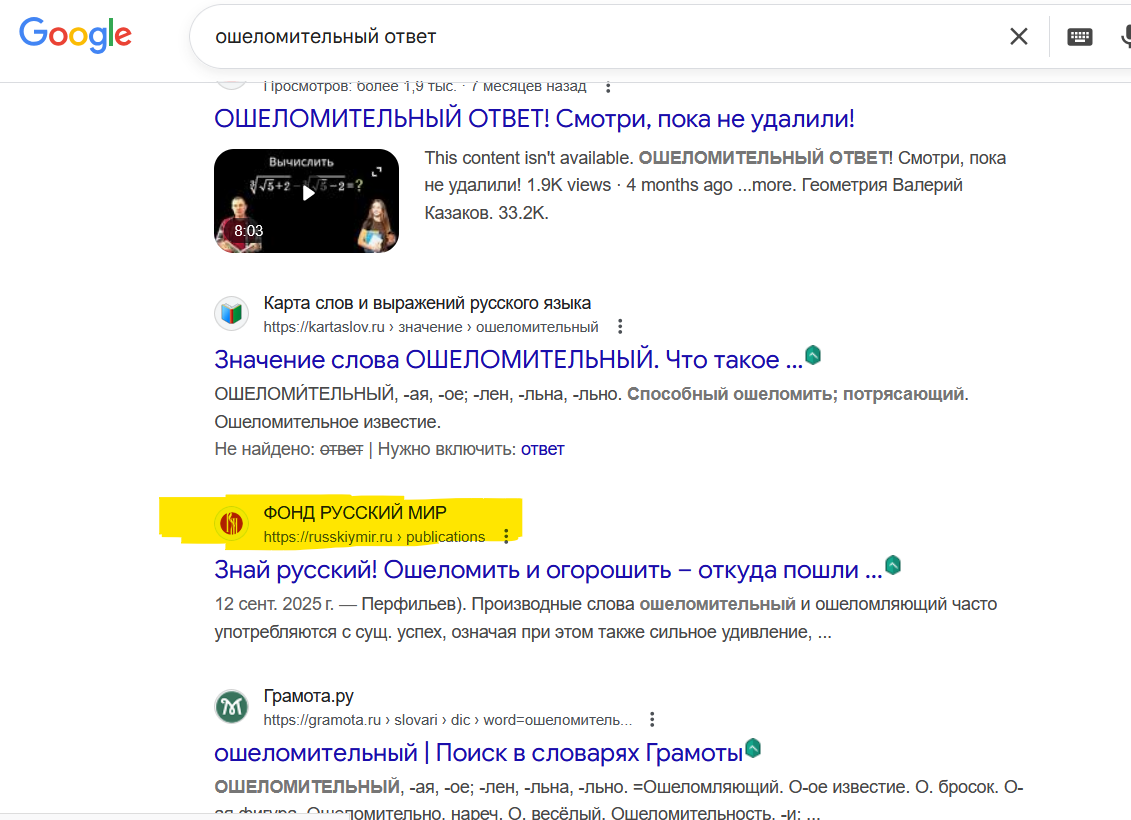Click the voice search microphone icon
The width and height of the screenshot is (1131, 820).
1126,36
